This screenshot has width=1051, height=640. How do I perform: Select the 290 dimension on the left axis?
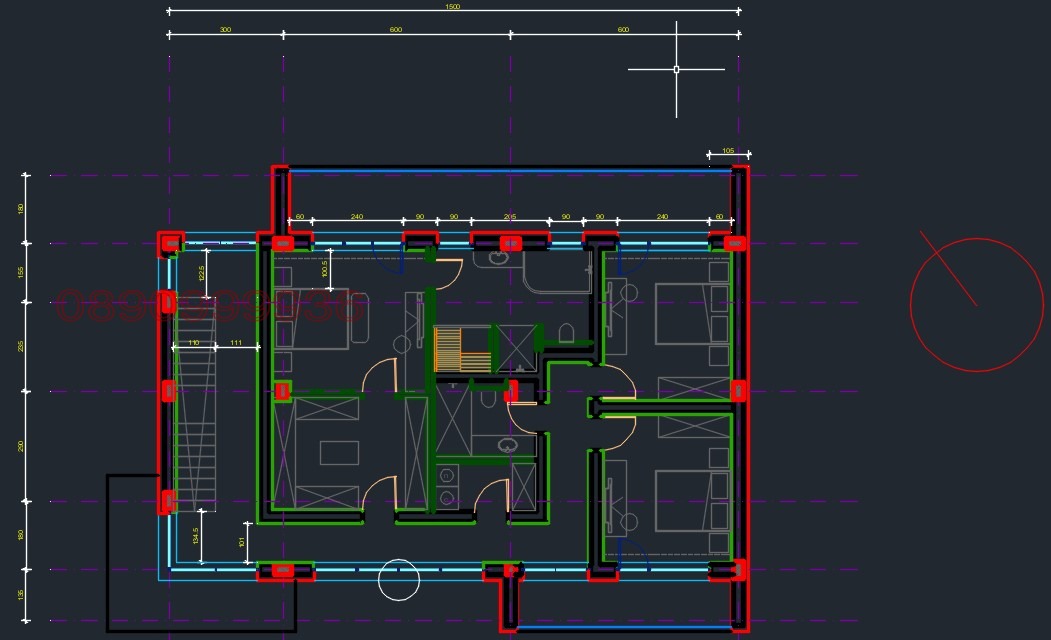coord(21,446)
